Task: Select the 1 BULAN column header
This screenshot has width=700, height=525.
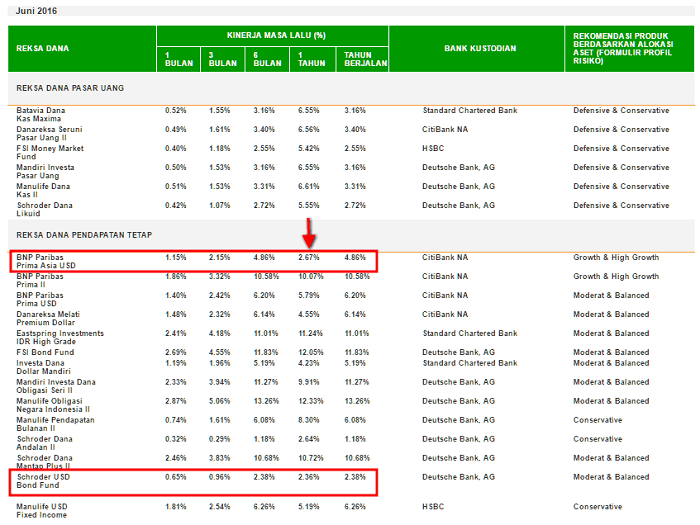Action: pos(179,59)
